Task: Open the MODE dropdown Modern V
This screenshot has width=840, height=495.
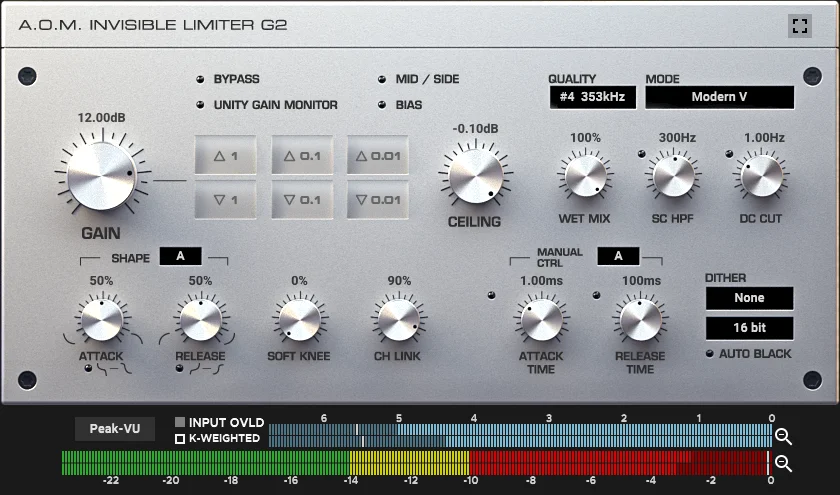Action: click(x=719, y=97)
